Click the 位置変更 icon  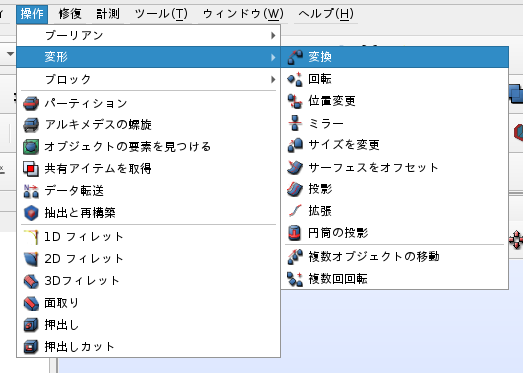click(x=295, y=101)
